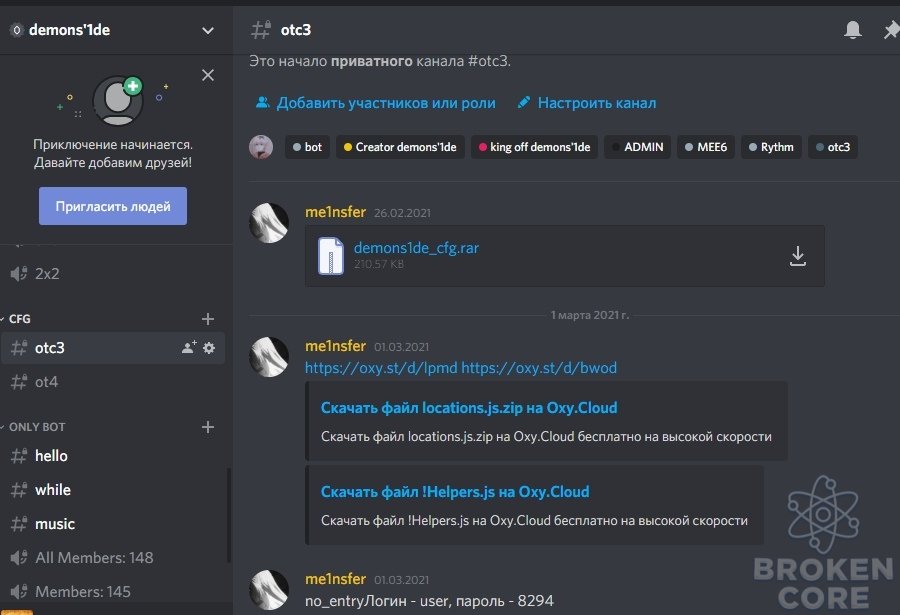This screenshot has height=615, width=900.
Task: Open the oxy.st/d/bwod link
Action: click(x=539, y=368)
